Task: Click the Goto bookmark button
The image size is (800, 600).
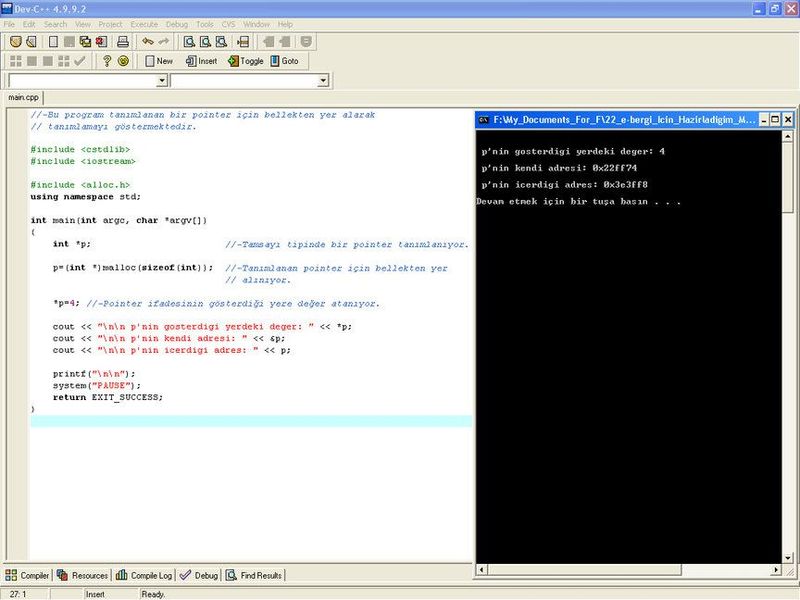Action: (284, 61)
